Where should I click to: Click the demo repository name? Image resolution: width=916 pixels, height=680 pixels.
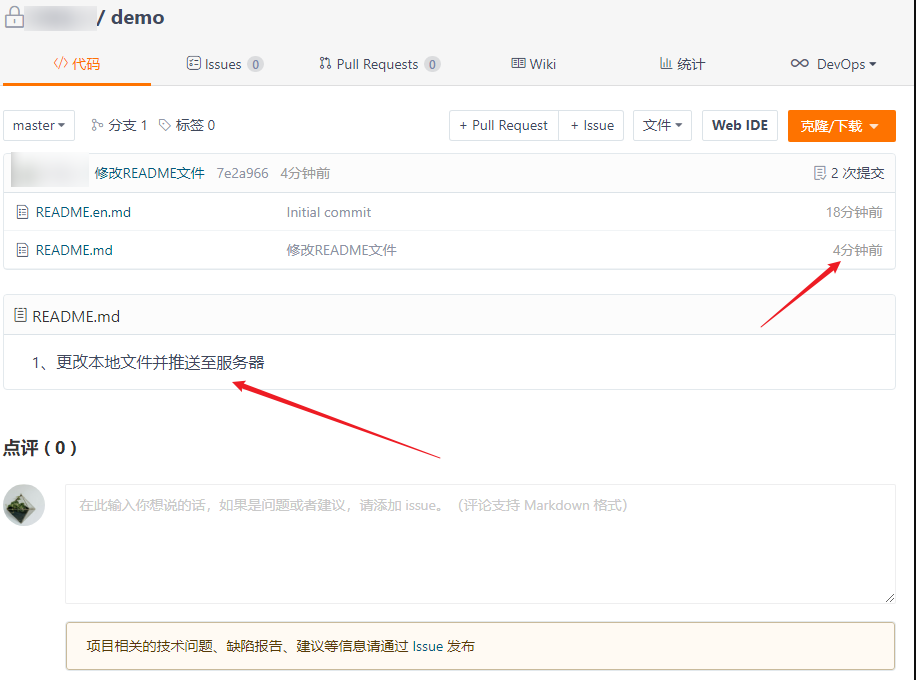click(x=137, y=17)
